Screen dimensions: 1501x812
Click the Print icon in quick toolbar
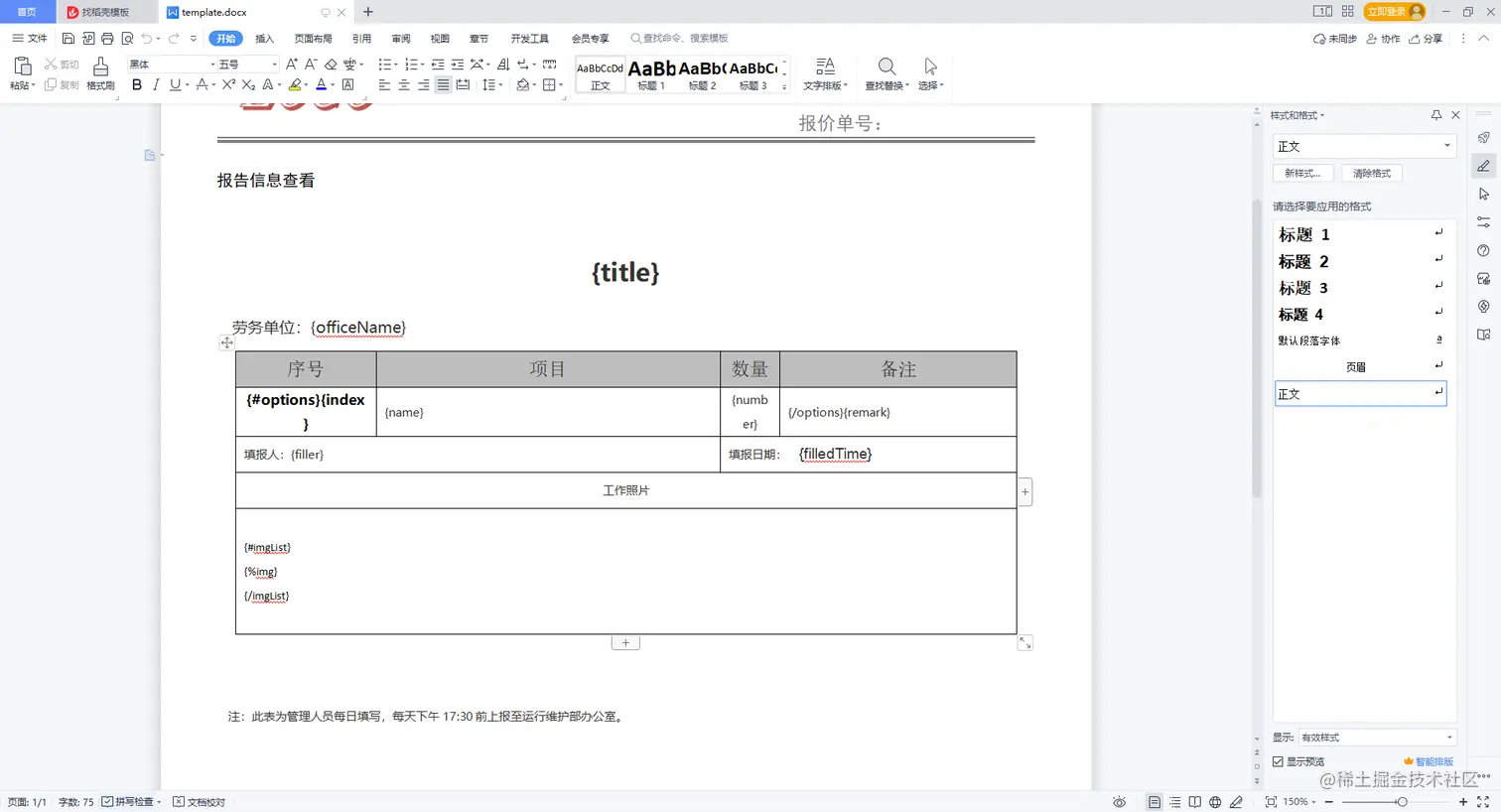tap(107, 39)
